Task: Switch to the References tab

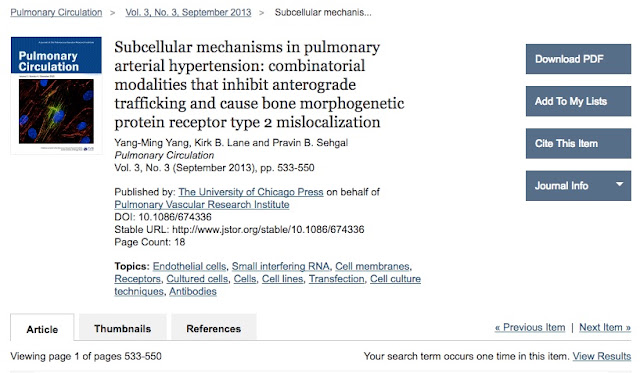Action: [x=213, y=329]
